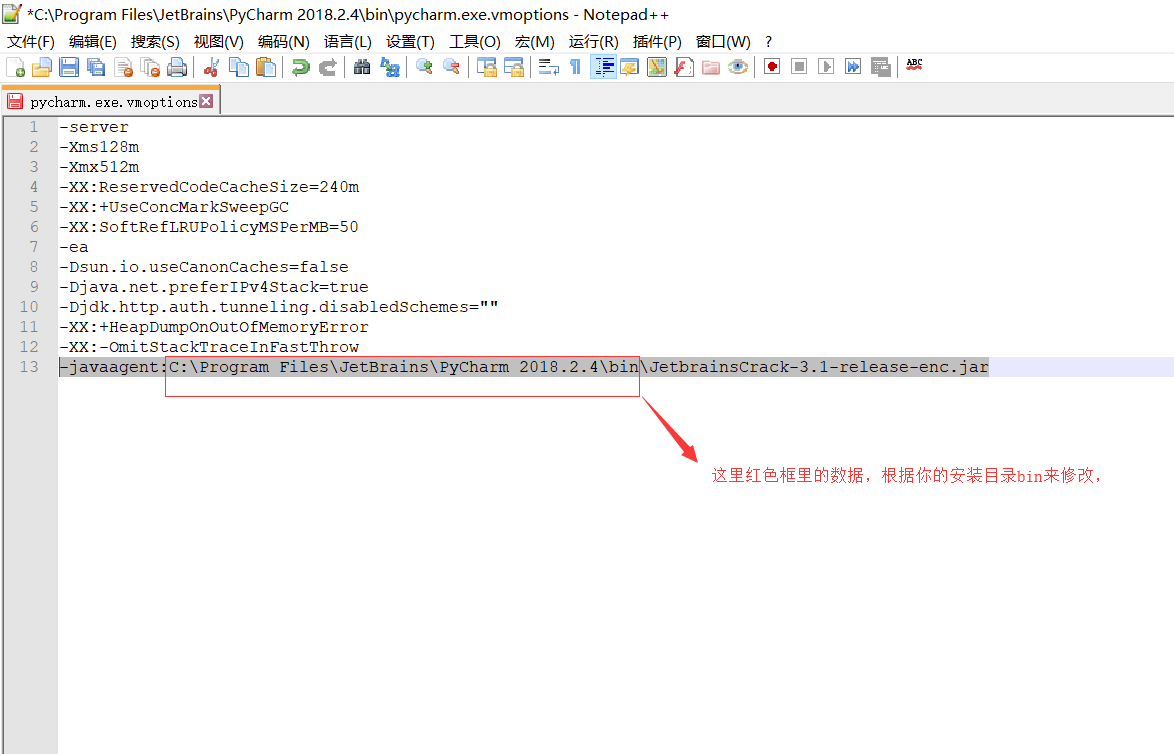
Task: Toggle the highlighted indent guide button
Action: [x=603, y=67]
